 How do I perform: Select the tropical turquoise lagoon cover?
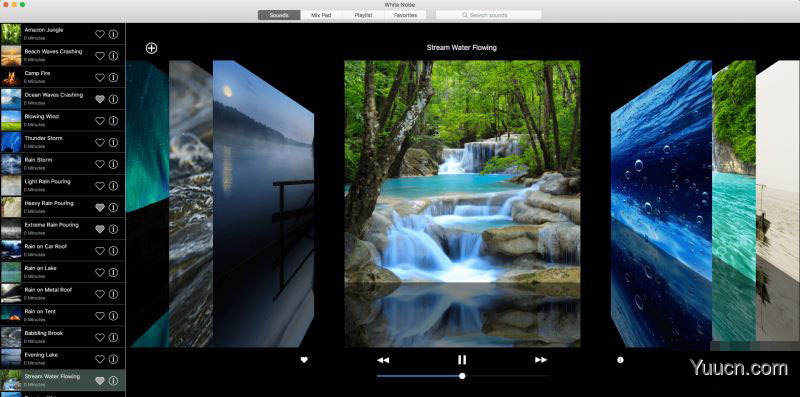click(x=734, y=204)
